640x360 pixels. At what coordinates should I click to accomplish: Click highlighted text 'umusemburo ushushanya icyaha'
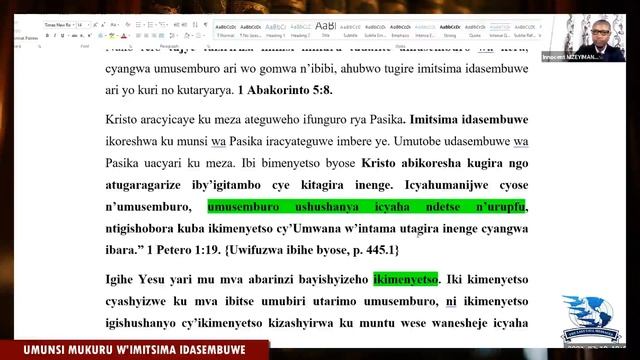pos(309,207)
